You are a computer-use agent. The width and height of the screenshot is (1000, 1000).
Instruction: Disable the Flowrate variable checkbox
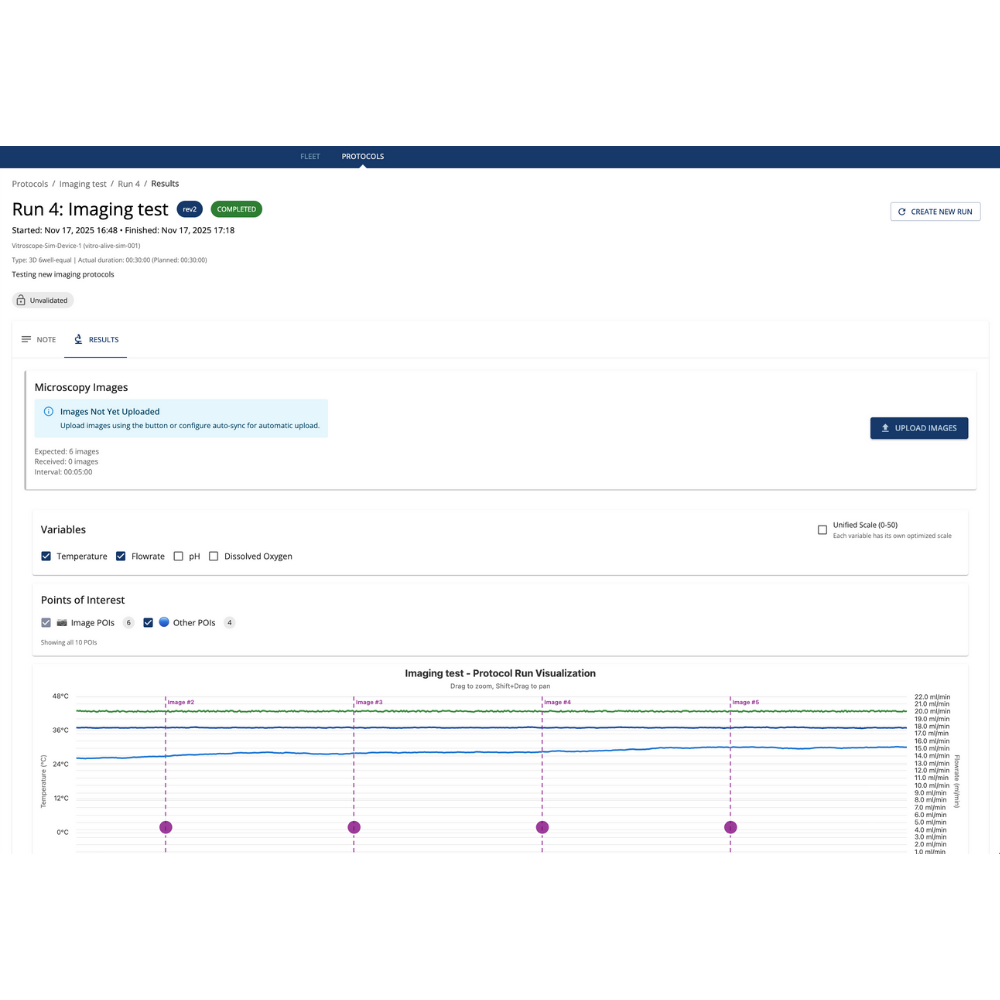(x=121, y=556)
